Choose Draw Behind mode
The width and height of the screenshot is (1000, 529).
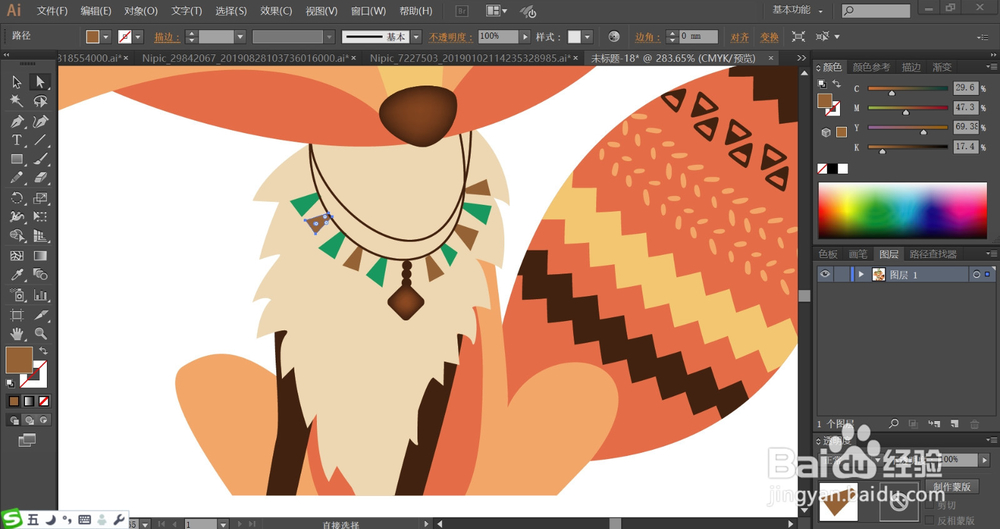coord(29,420)
